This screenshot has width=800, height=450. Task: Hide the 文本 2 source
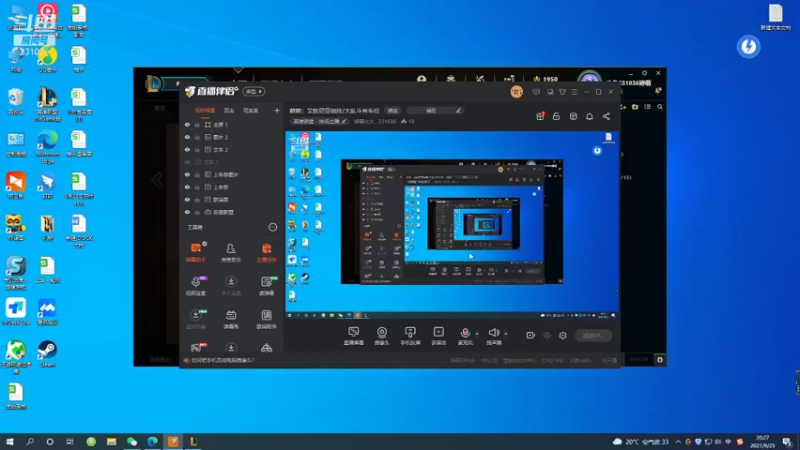click(x=187, y=149)
